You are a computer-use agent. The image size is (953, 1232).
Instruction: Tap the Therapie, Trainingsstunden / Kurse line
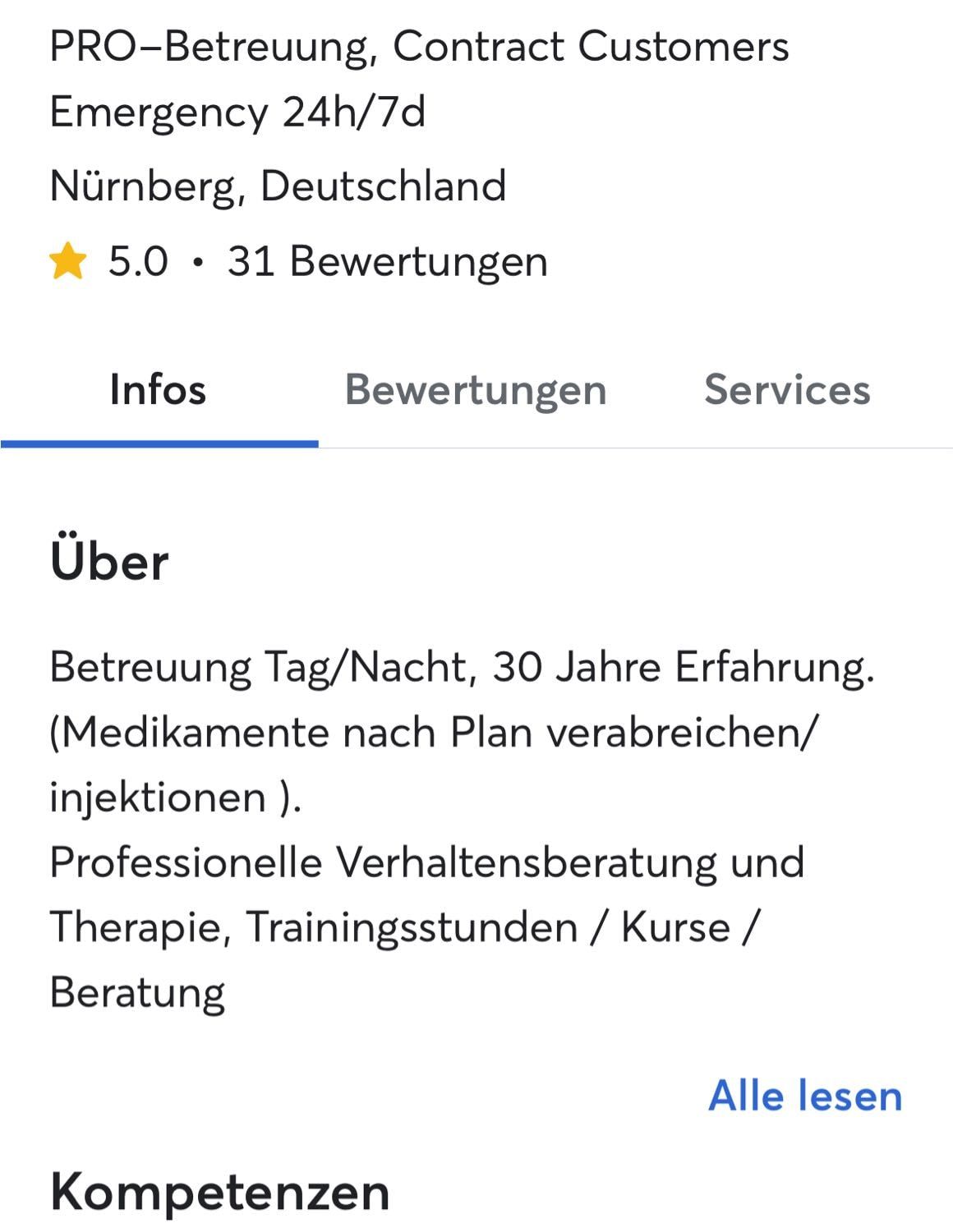[x=405, y=928]
